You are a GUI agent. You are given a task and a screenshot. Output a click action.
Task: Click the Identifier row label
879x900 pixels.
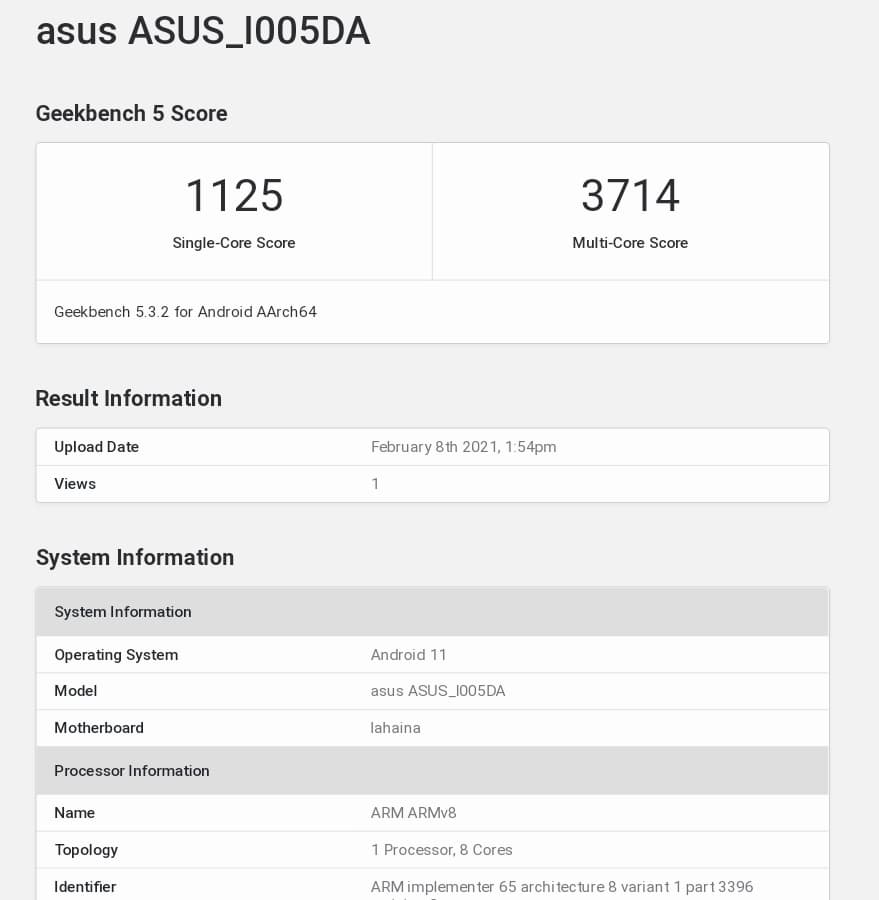click(85, 886)
